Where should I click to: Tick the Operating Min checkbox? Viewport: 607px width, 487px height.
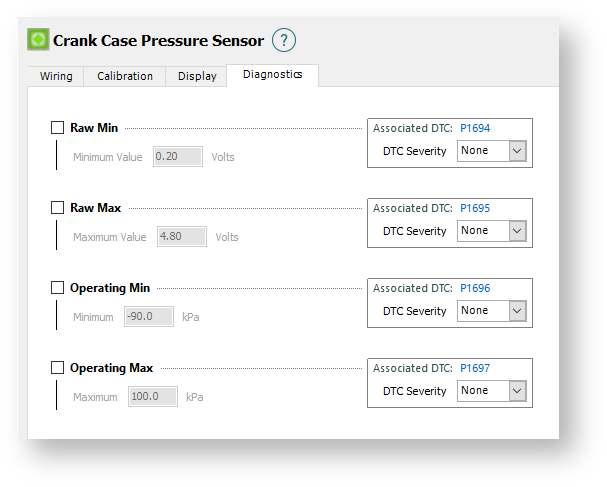pyautogui.click(x=57, y=288)
